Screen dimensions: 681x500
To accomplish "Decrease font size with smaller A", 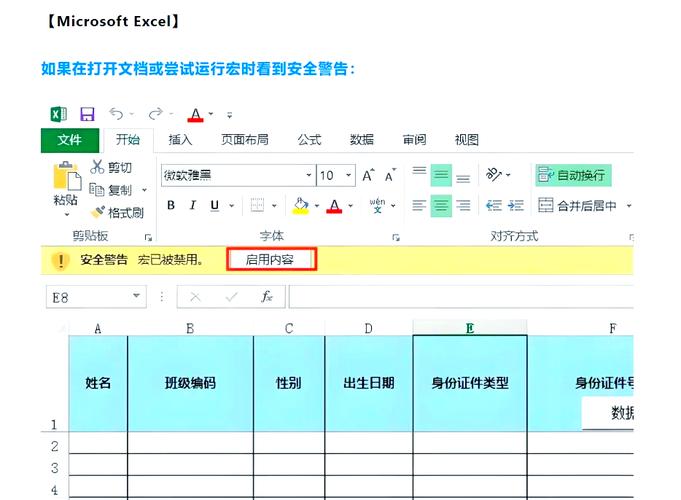I will 390,175.
